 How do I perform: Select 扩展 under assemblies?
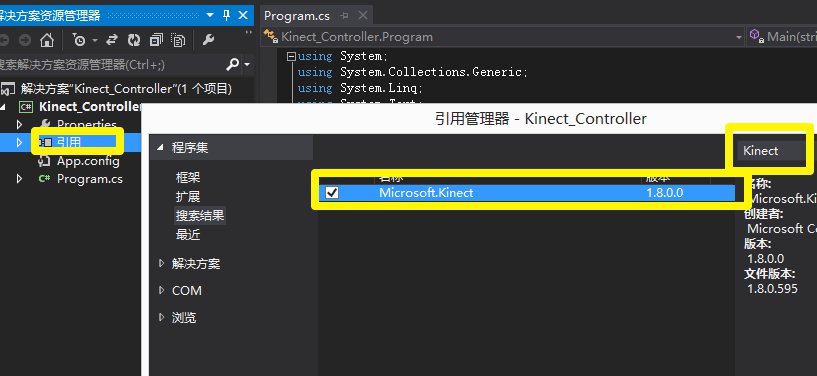click(188, 196)
